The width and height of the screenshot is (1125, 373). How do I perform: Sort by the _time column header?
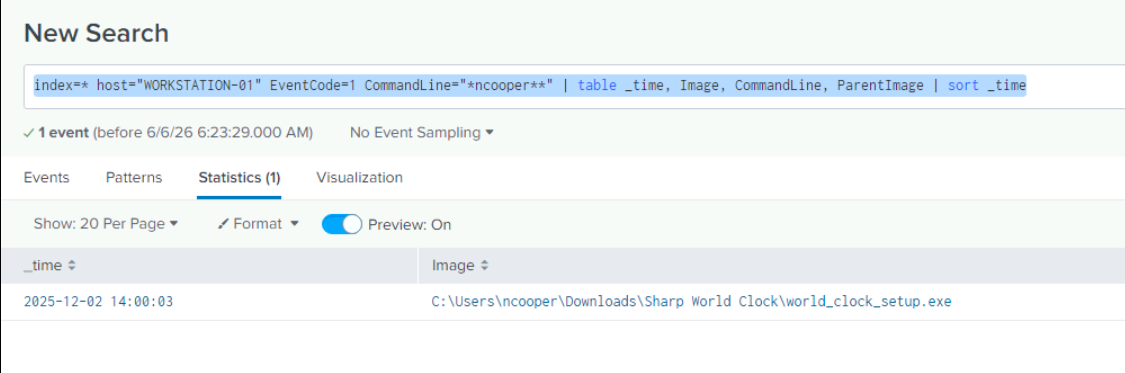(50, 265)
